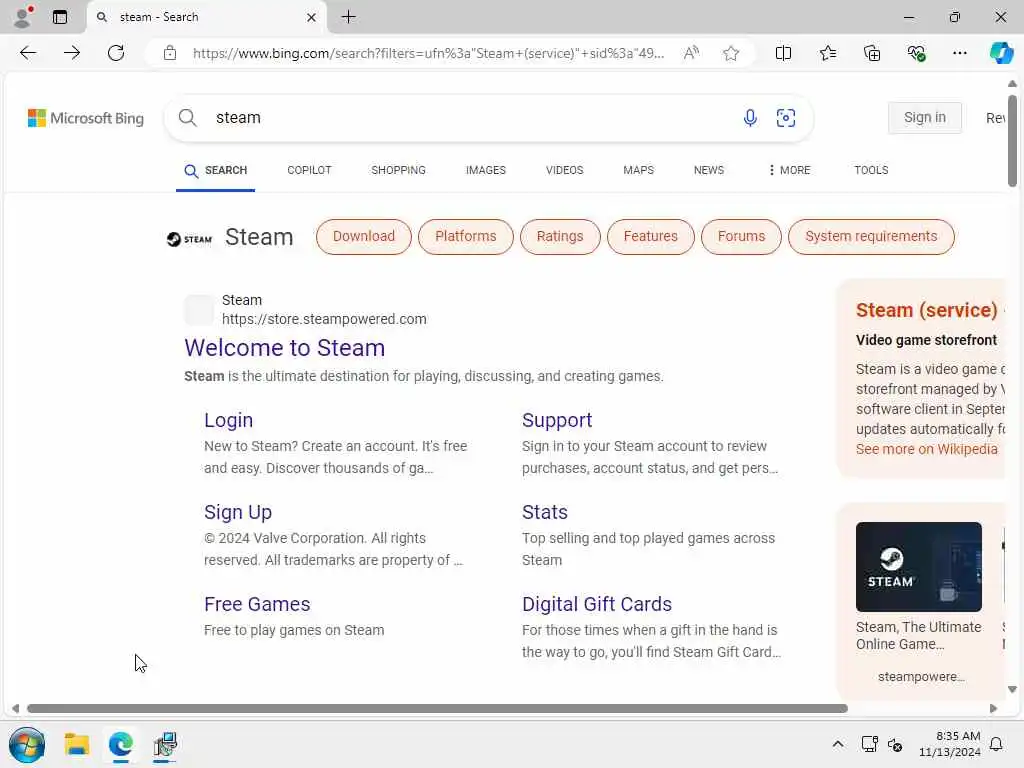The width and height of the screenshot is (1024, 768).
Task: Click the Edge icon in the taskbar
Action: point(121,744)
